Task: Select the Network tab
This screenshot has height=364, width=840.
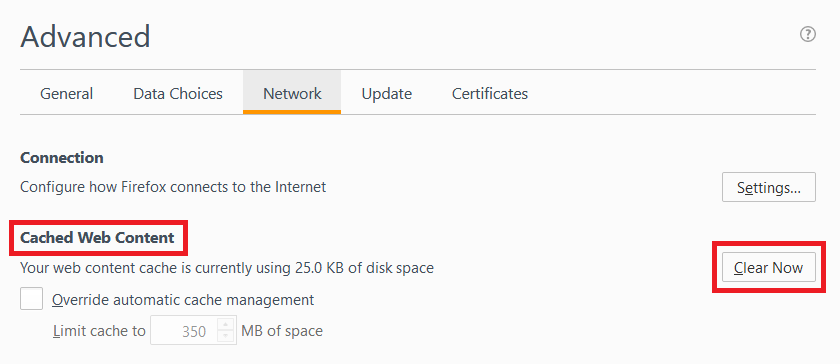Action: click(292, 92)
